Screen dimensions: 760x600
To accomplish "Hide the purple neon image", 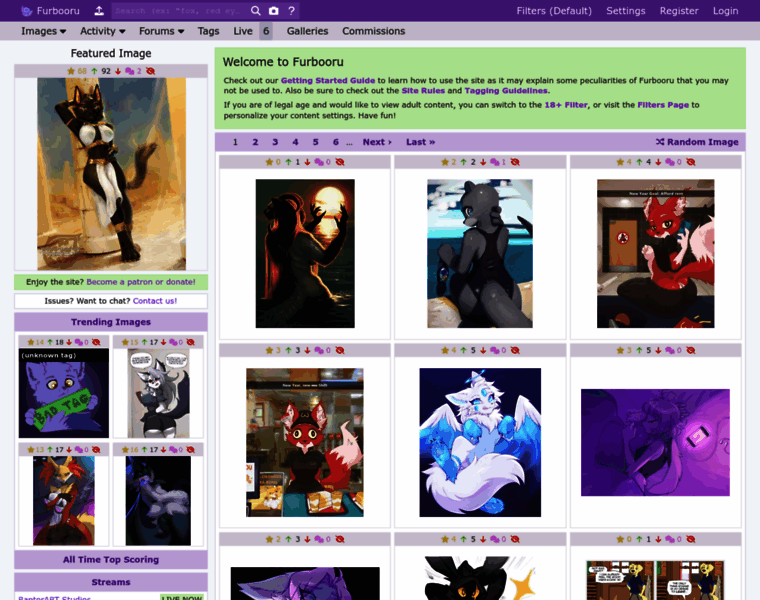I will (691, 350).
